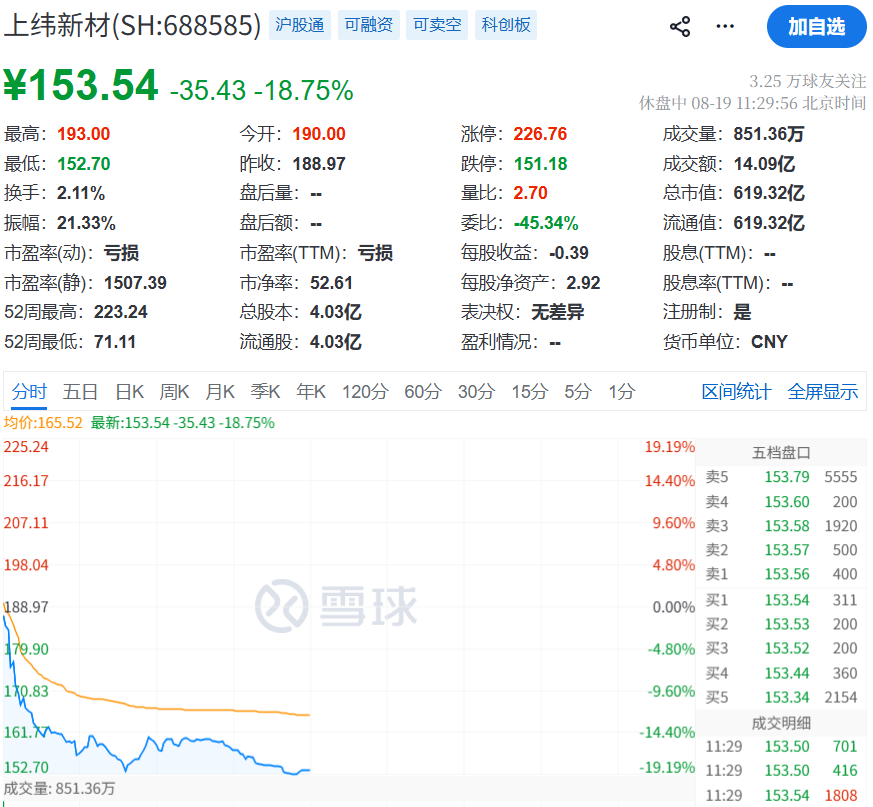This screenshot has width=873, height=807.
Task: Click the 总市值 value 619.32亿
Action: (769, 193)
